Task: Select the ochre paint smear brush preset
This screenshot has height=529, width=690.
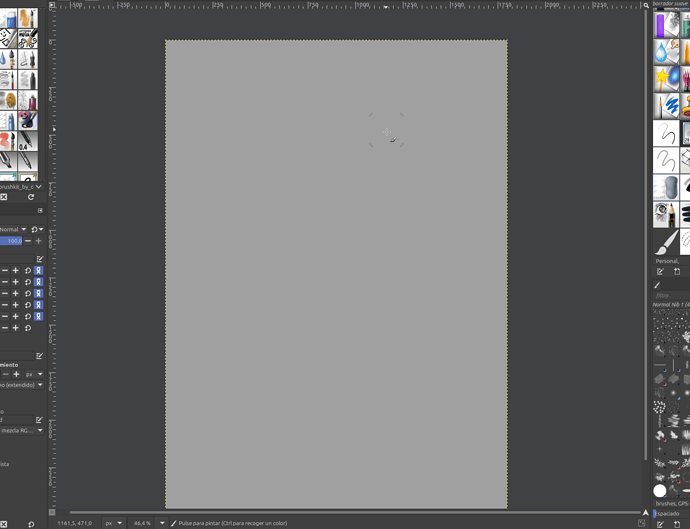Action: click(x=28, y=18)
